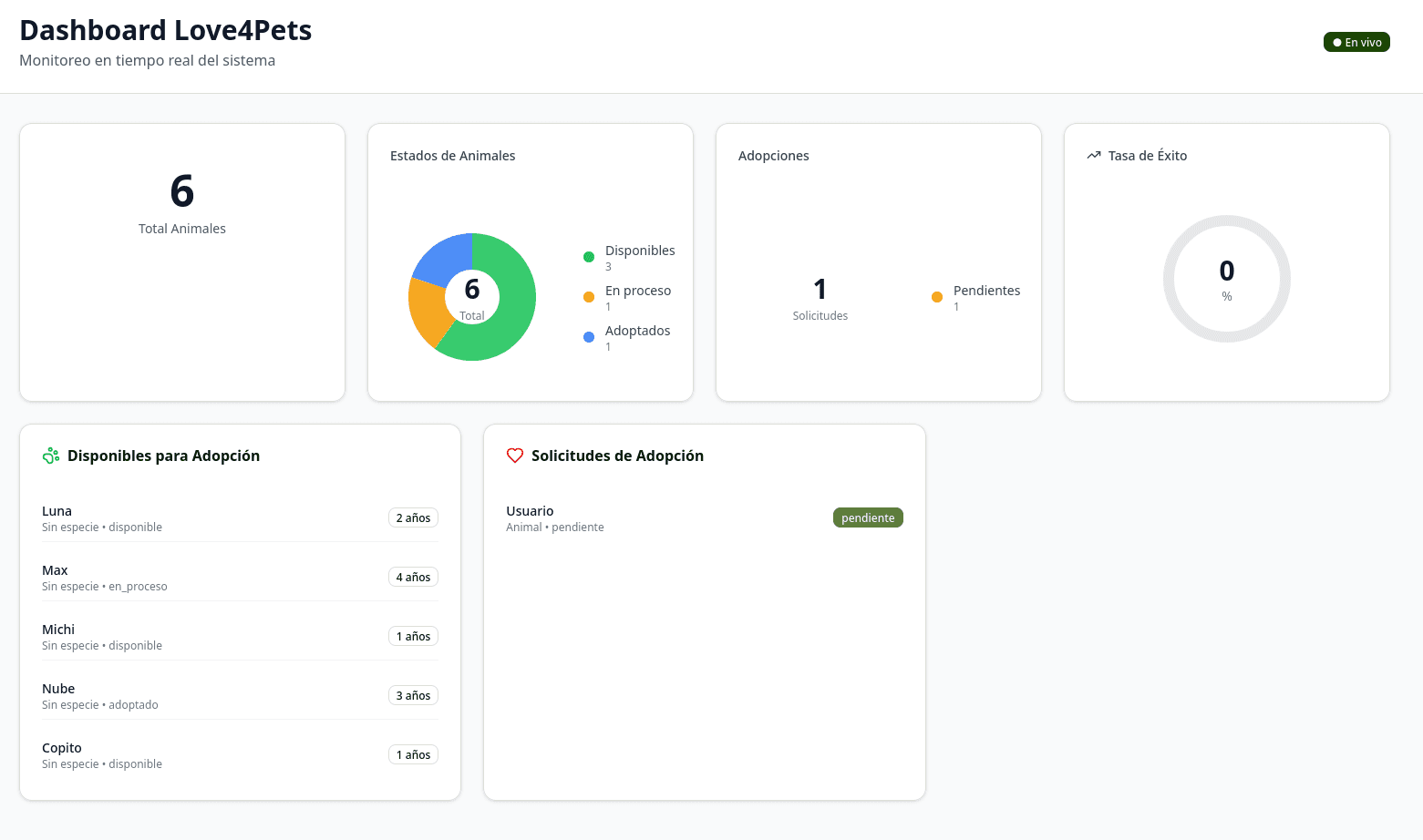This screenshot has height=840, width=1423.
Task: Click the Tasa de Éxito title text
Action: 1148,156
